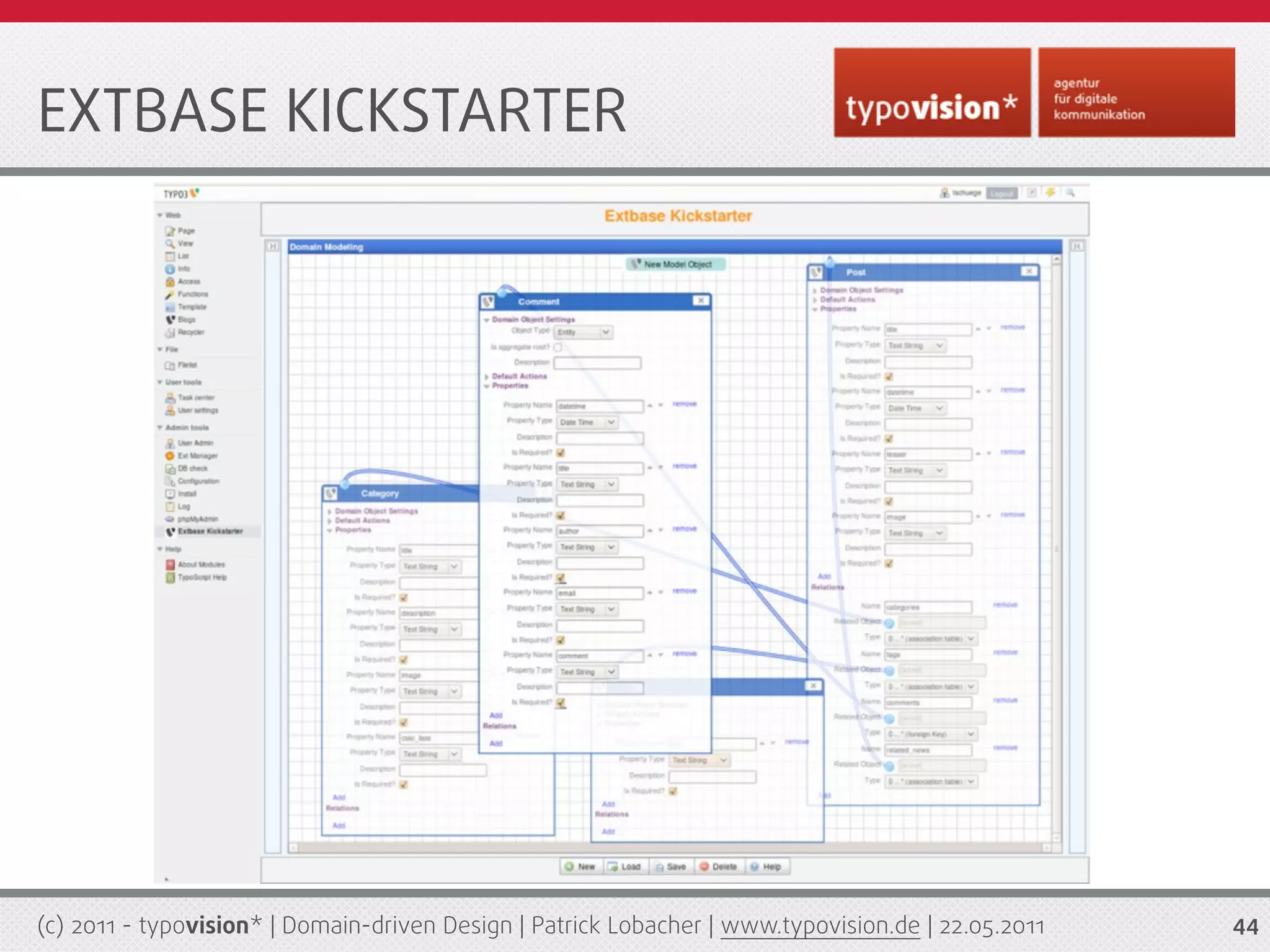Click the Delete button in bottom toolbar
Image resolution: width=1270 pixels, height=952 pixels.
[x=718, y=866]
